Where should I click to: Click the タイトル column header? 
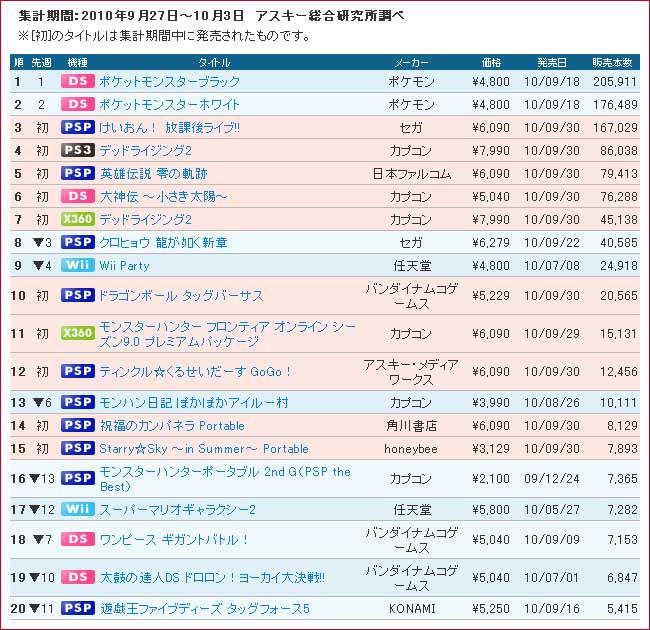pyautogui.click(x=214, y=62)
